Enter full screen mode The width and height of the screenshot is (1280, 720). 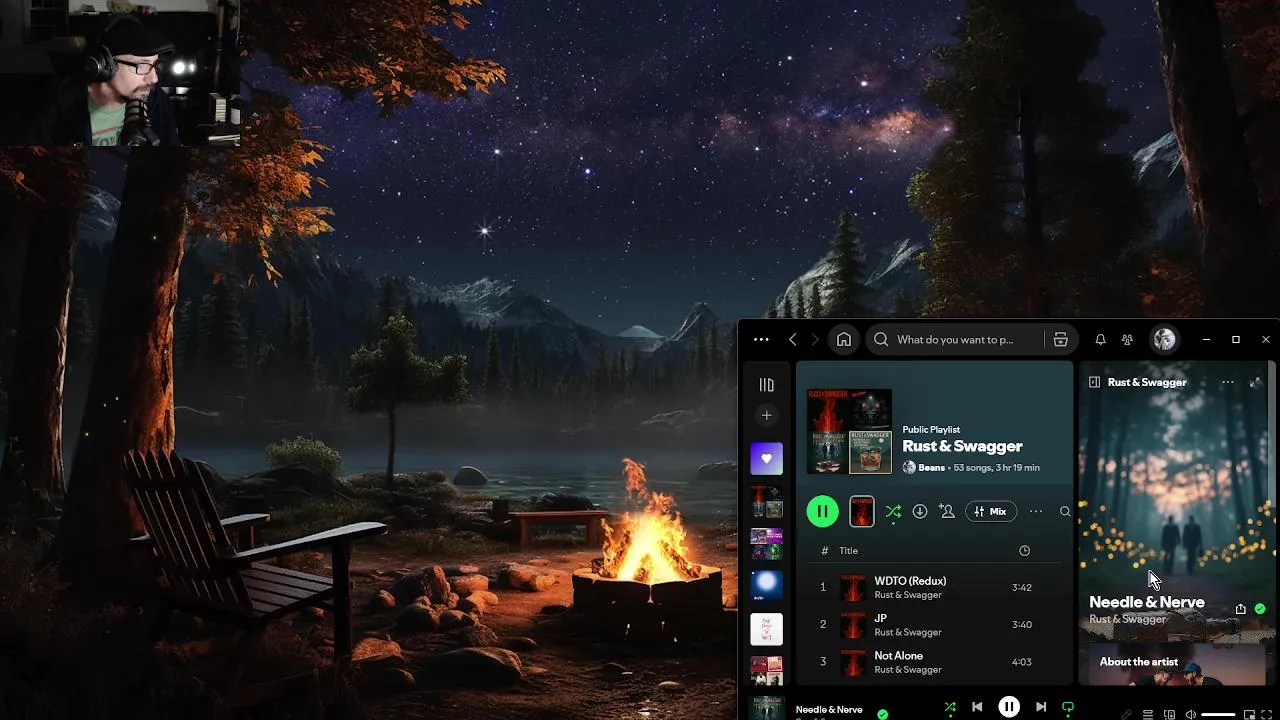coord(1267,715)
